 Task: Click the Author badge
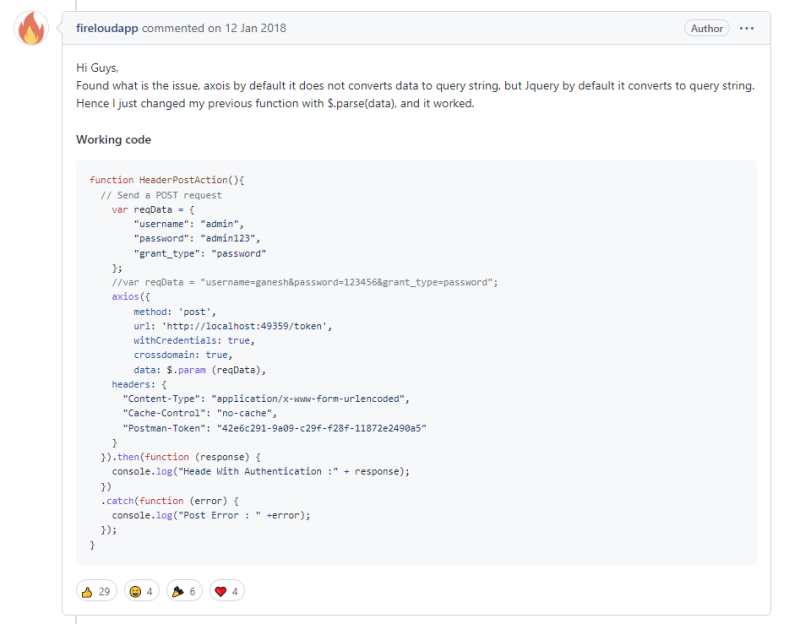point(707,29)
